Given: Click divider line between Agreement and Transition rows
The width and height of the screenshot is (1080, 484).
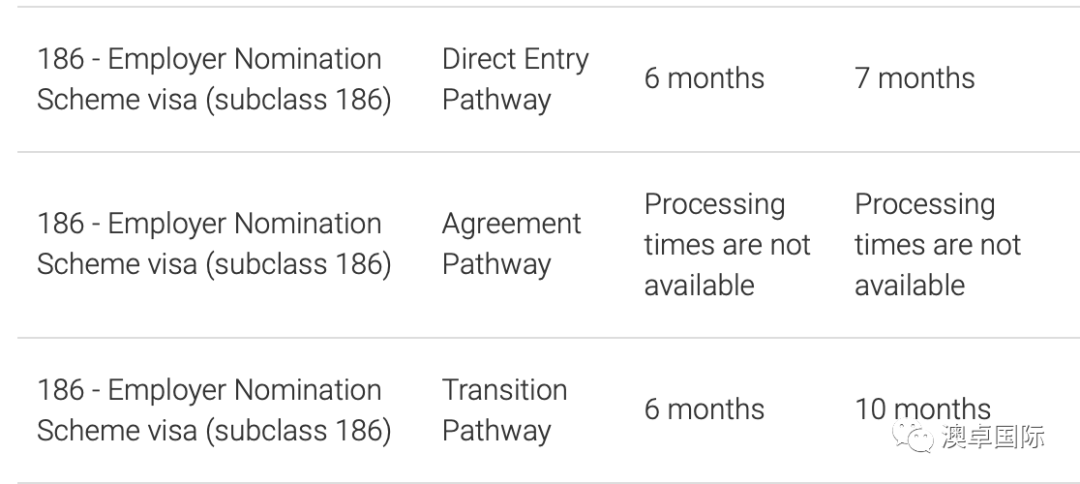Looking at the screenshot, I should 548,337.
